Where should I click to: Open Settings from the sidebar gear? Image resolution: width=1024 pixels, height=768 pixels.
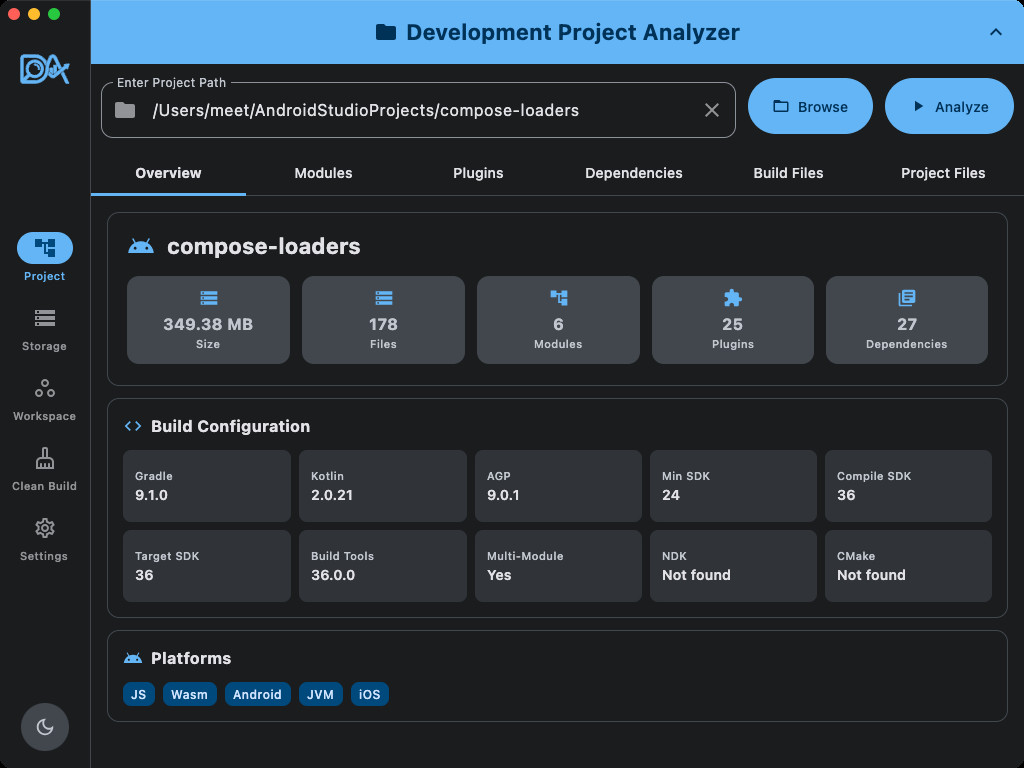[44, 539]
